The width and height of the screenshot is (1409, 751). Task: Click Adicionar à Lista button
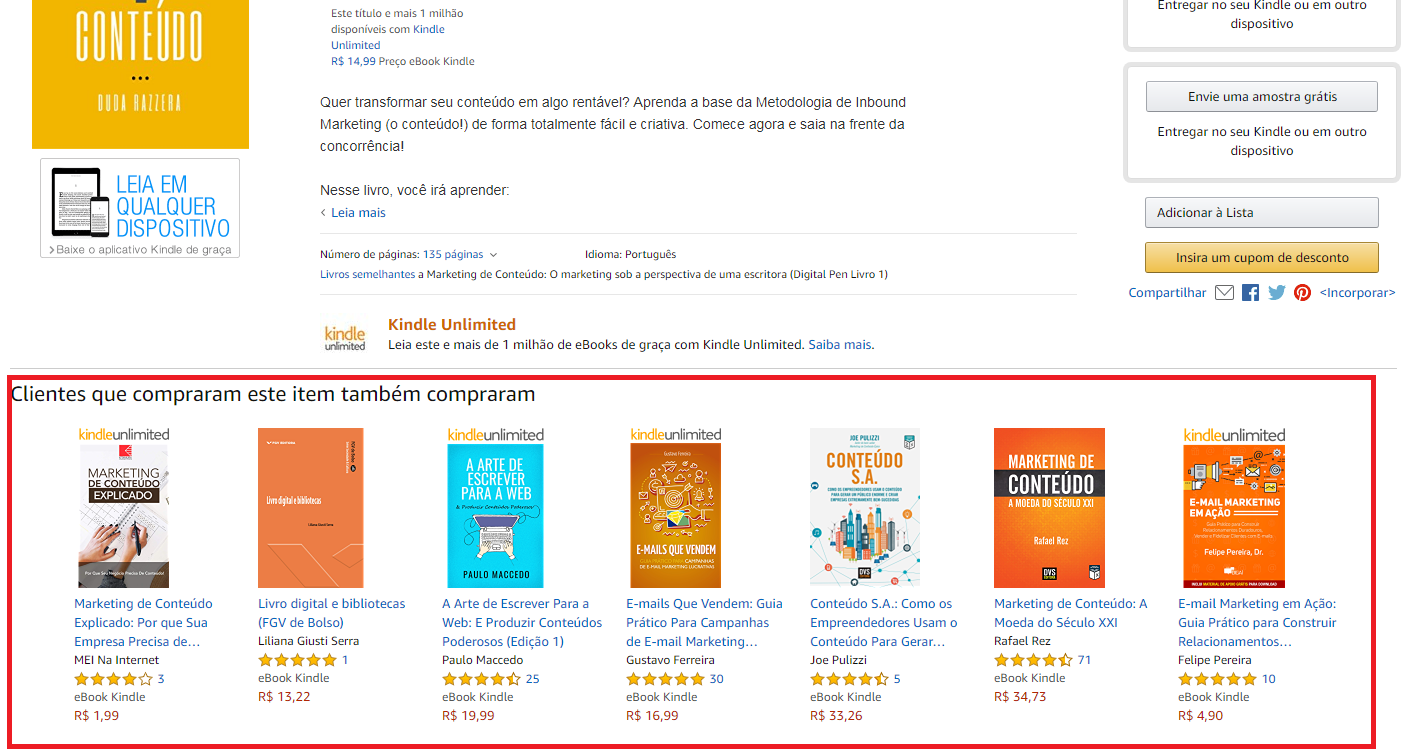coord(1262,213)
